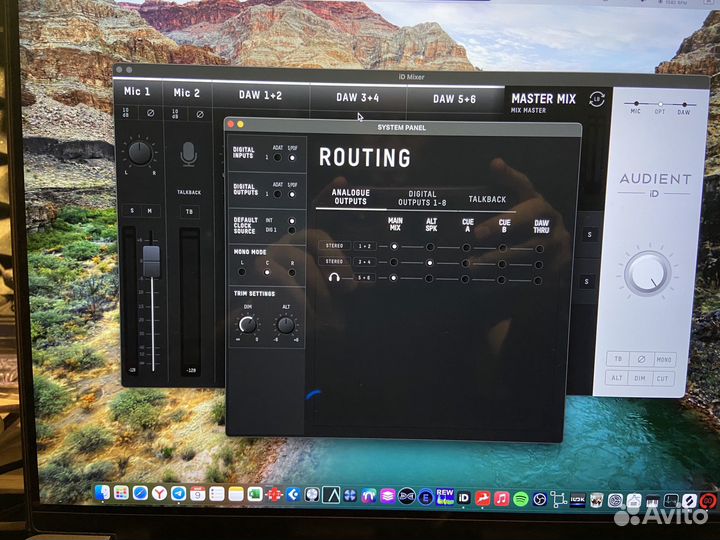Screen dimensions: 720x540
Task: Click the large Audient master volume knob
Action: tap(649, 273)
